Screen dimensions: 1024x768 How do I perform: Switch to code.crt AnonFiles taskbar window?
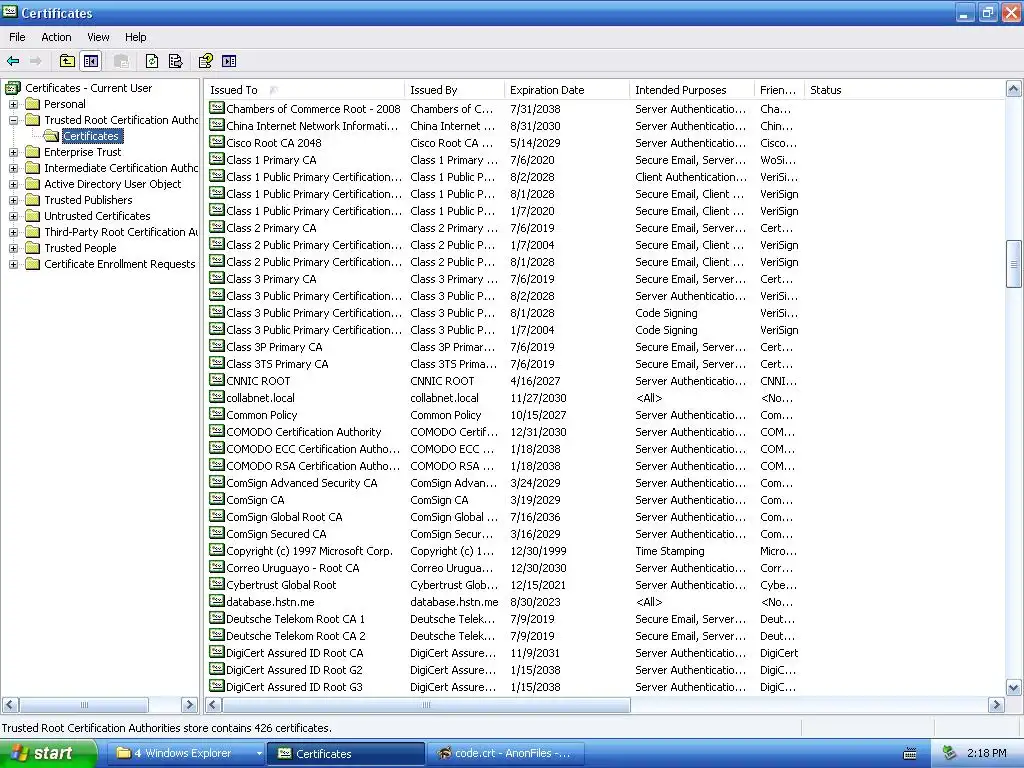pyautogui.click(x=506, y=753)
